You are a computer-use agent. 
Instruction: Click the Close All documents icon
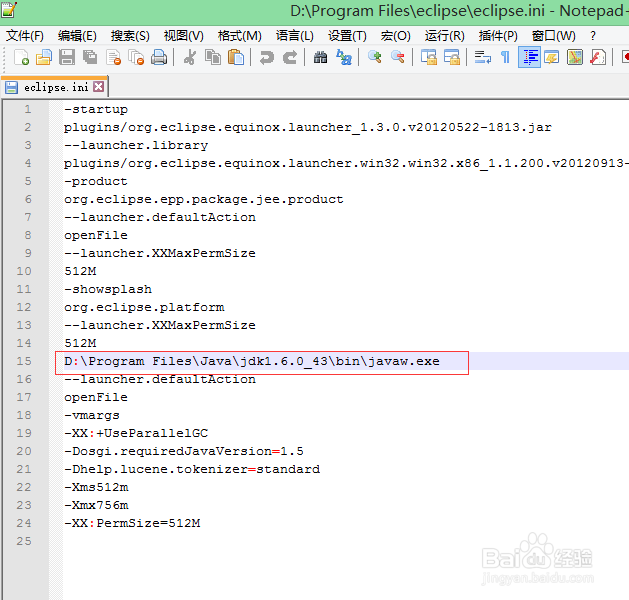(136, 57)
